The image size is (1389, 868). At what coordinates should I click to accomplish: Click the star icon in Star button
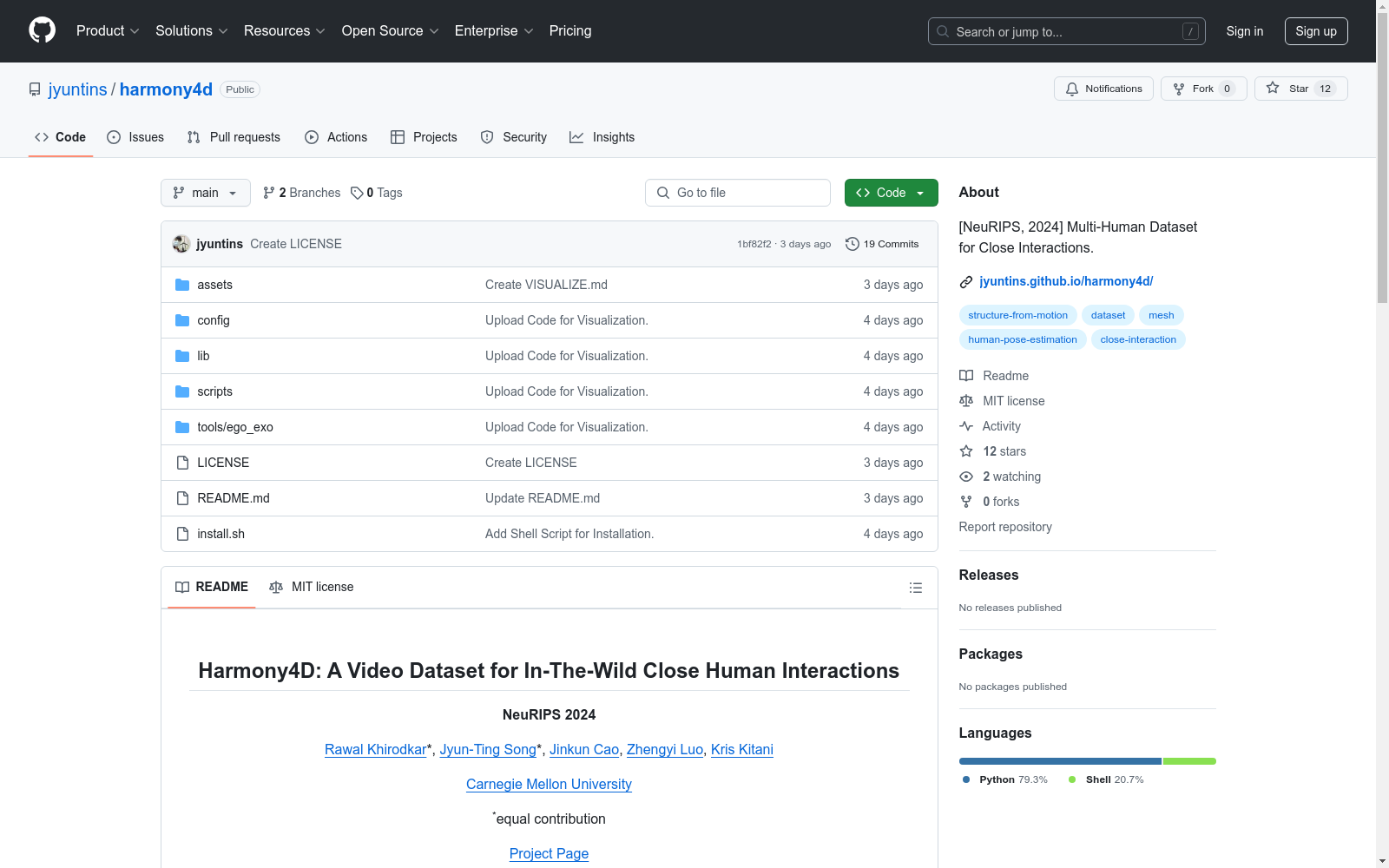click(x=1273, y=88)
